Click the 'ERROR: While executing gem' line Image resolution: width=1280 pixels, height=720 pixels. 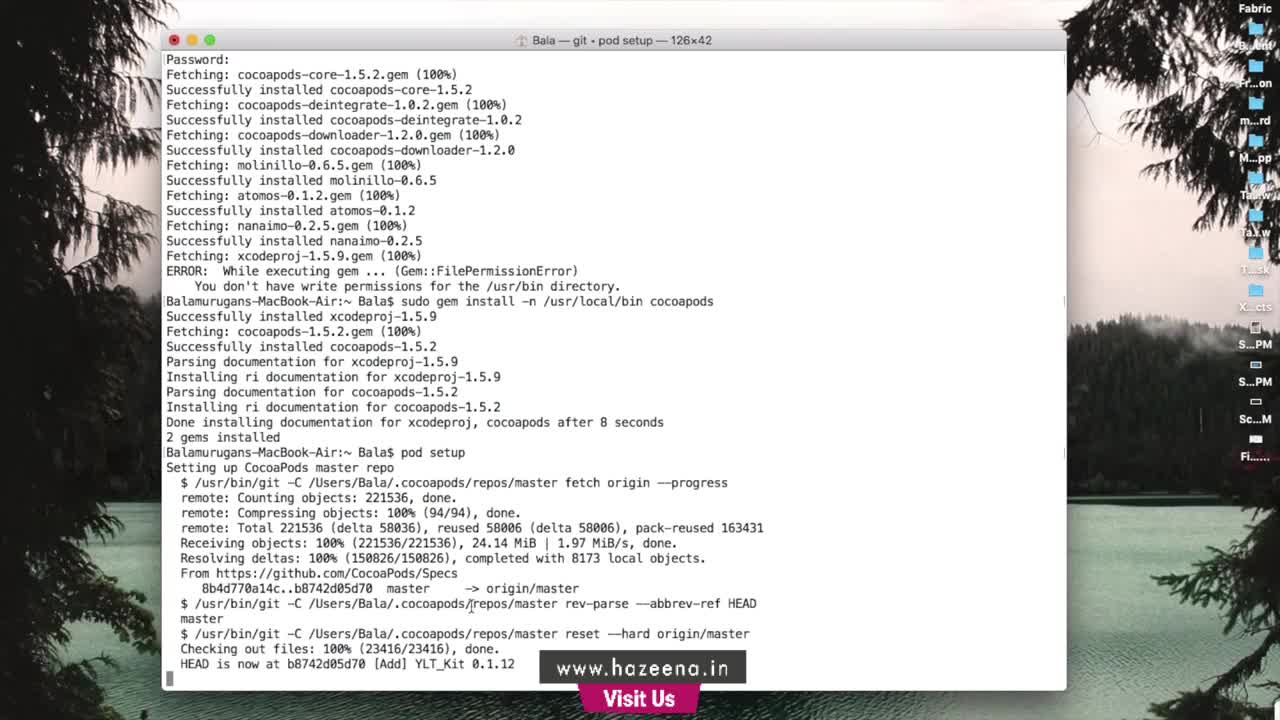(372, 271)
